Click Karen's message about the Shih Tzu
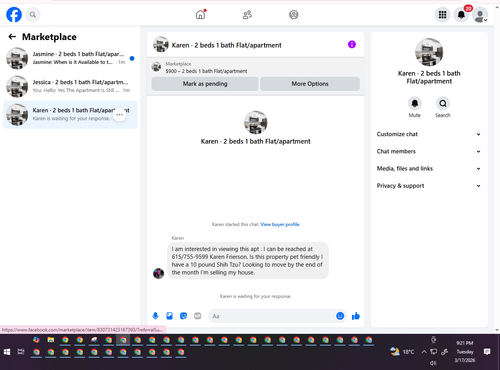The image size is (500, 370). [247, 261]
